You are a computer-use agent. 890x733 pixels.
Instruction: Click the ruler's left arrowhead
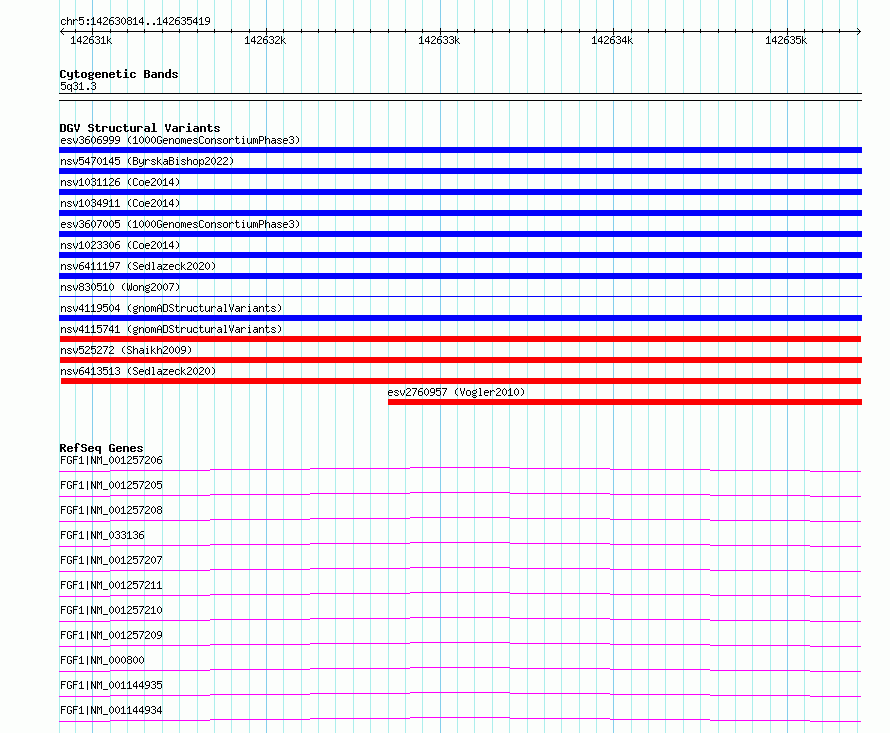tap(62, 31)
